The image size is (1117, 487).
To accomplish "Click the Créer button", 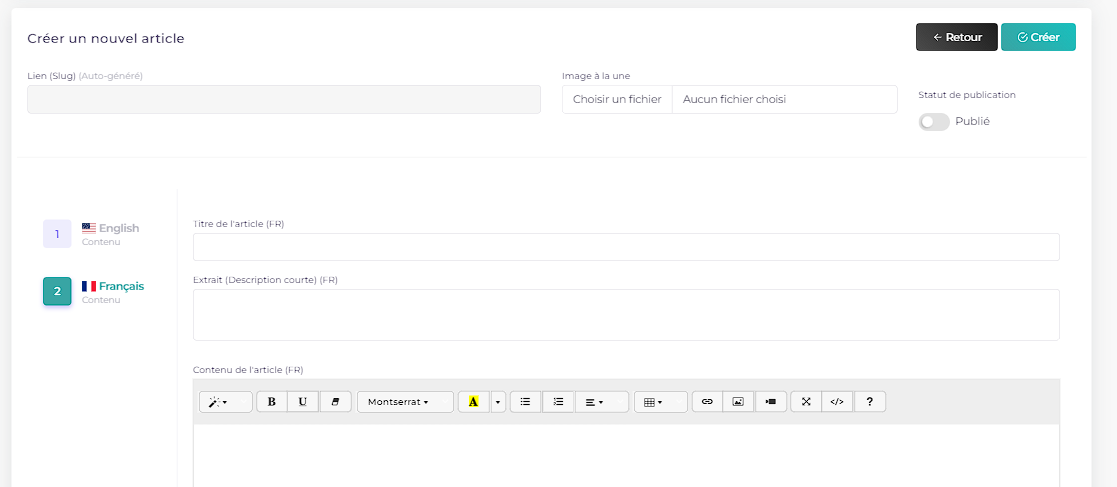I will point(1038,37).
